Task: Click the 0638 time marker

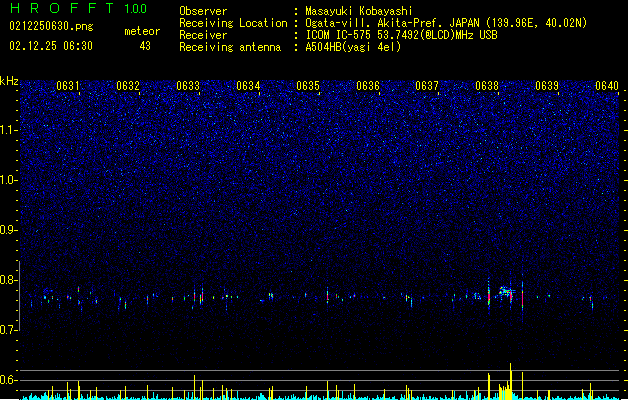Action: click(487, 86)
